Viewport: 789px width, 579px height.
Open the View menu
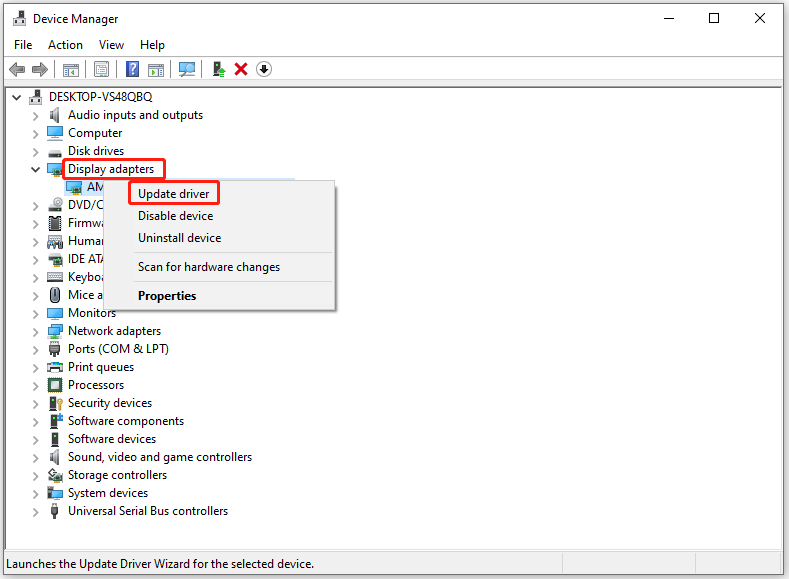coord(111,45)
